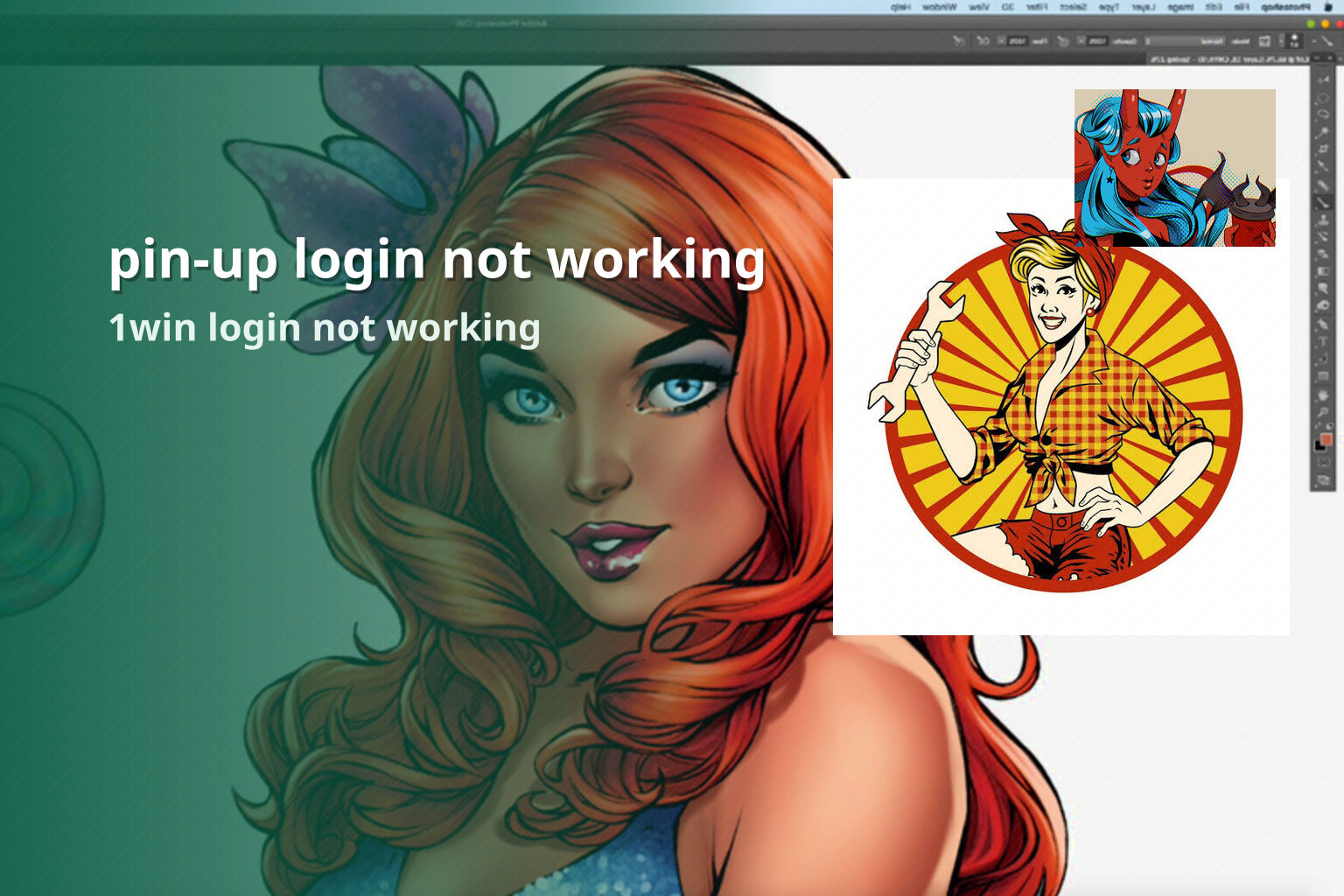The height and width of the screenshot is (896, 1344).
Task: Select the Path Selection tool
Action: pyautogui.click(x=1323, y=359)
